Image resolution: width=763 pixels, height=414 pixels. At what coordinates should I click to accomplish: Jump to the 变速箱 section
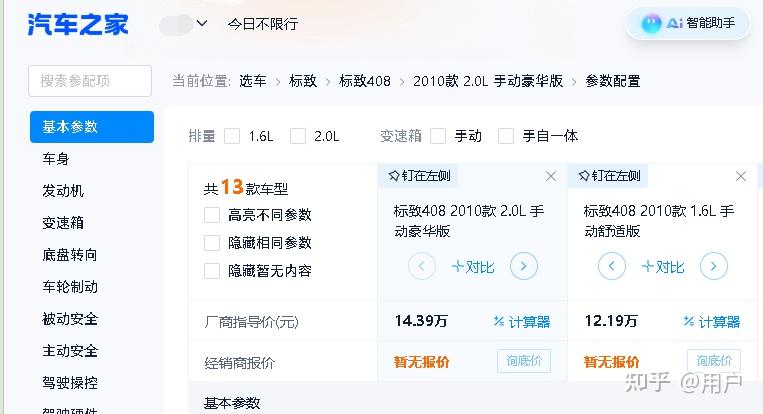pyautogui.click(x=63, y=223)
